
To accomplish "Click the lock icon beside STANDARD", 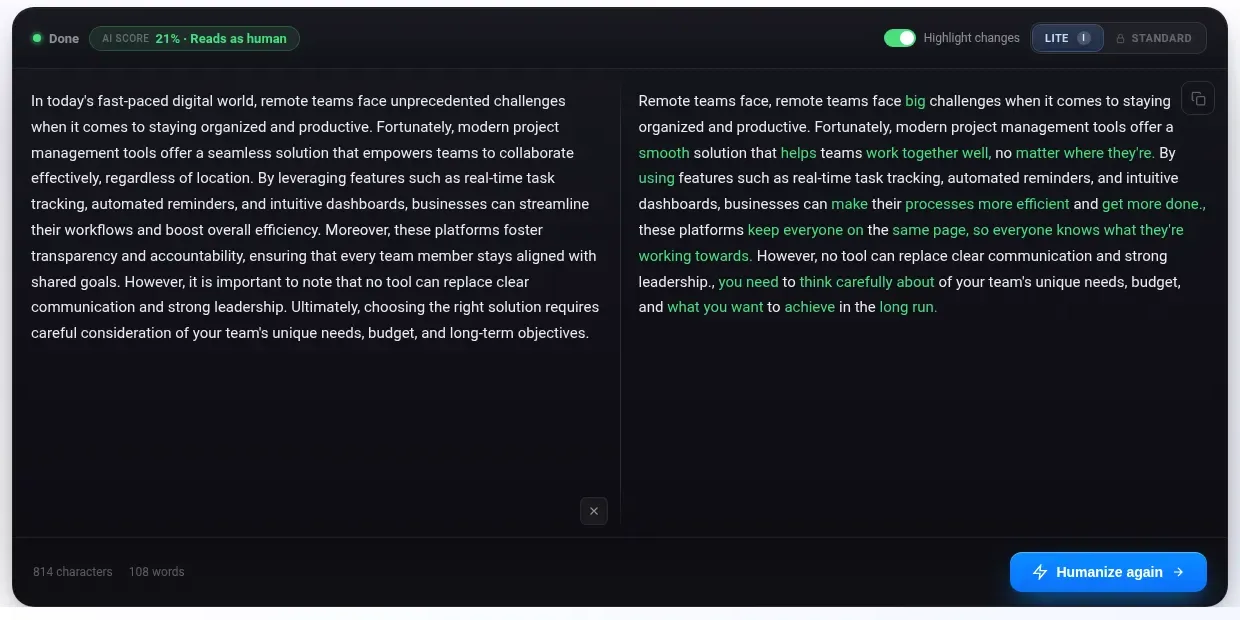I will 1121,39.
